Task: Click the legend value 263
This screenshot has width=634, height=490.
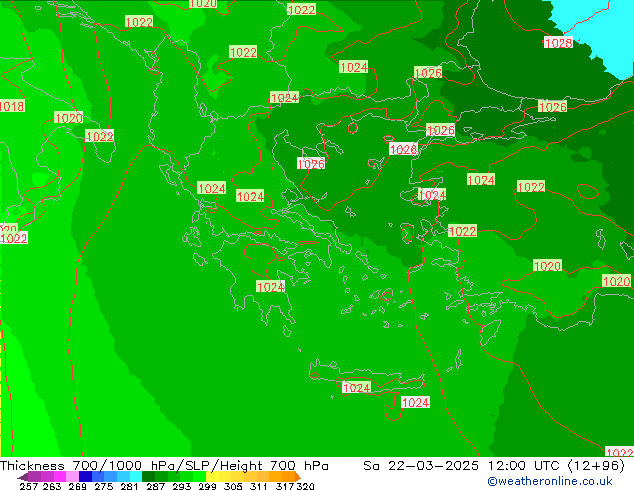Action: click(51, 486)
